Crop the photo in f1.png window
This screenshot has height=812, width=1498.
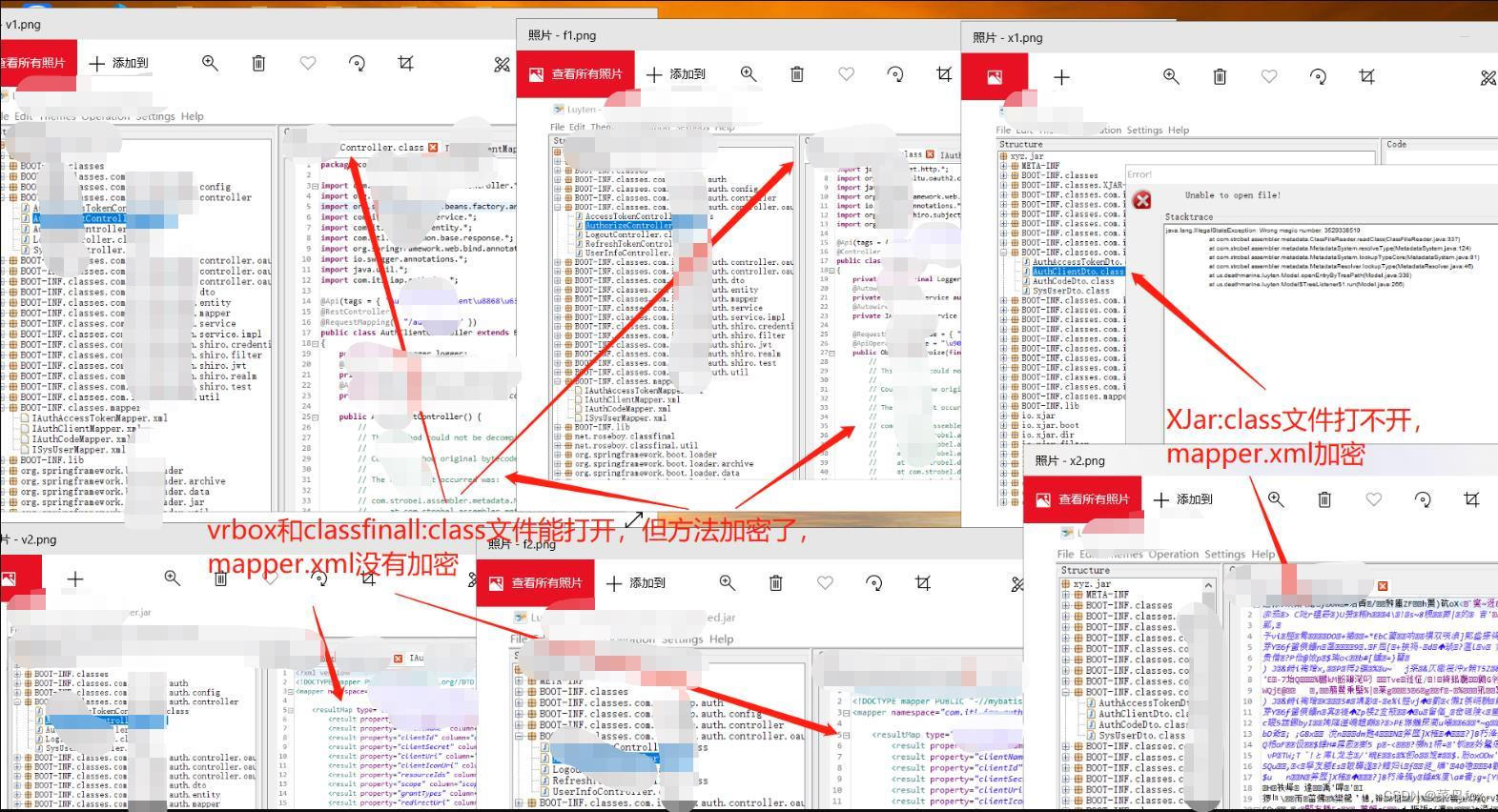click(x=944, y=73)
